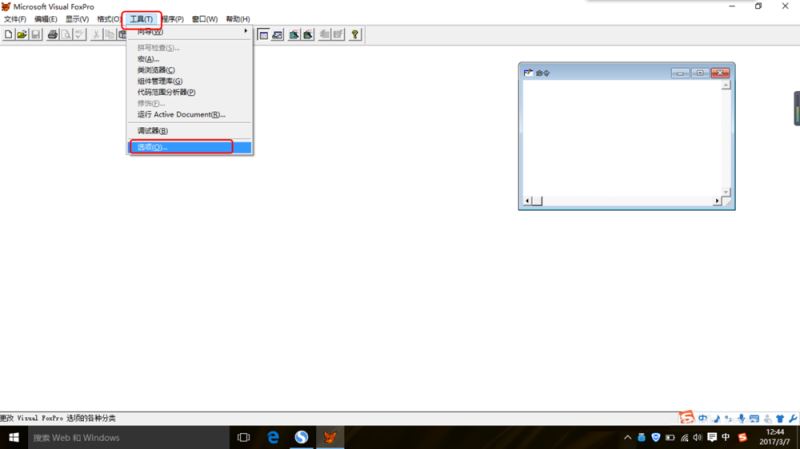Click the Command window horizontal scroll thumb
The image size is (800, 449).
tap(537, 201)
